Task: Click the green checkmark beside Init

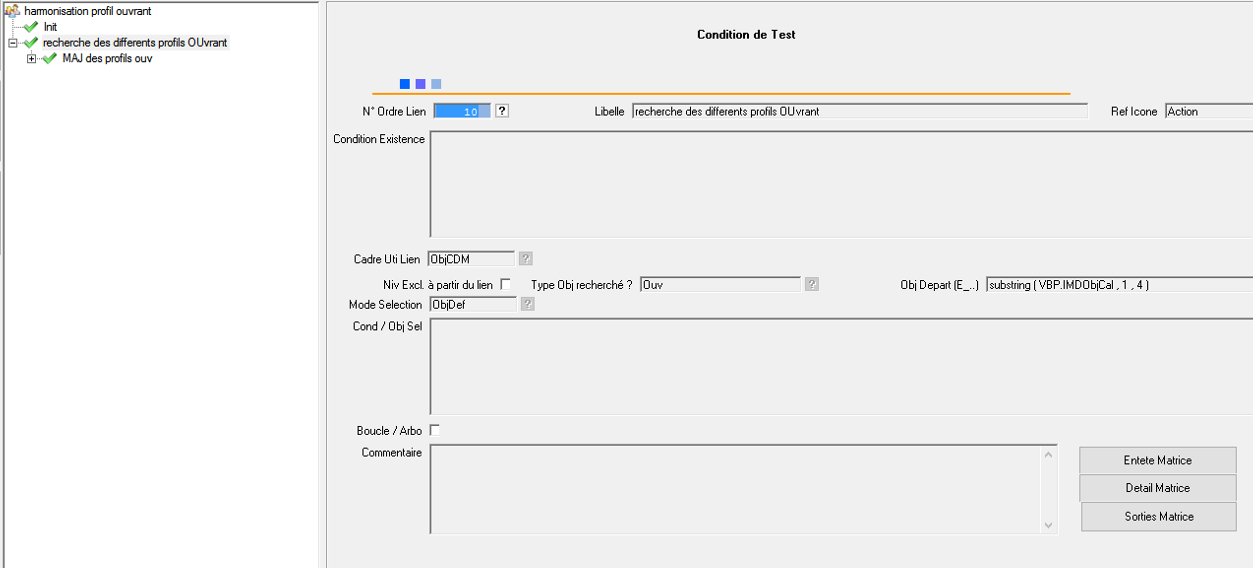Action: coord(31,27)
